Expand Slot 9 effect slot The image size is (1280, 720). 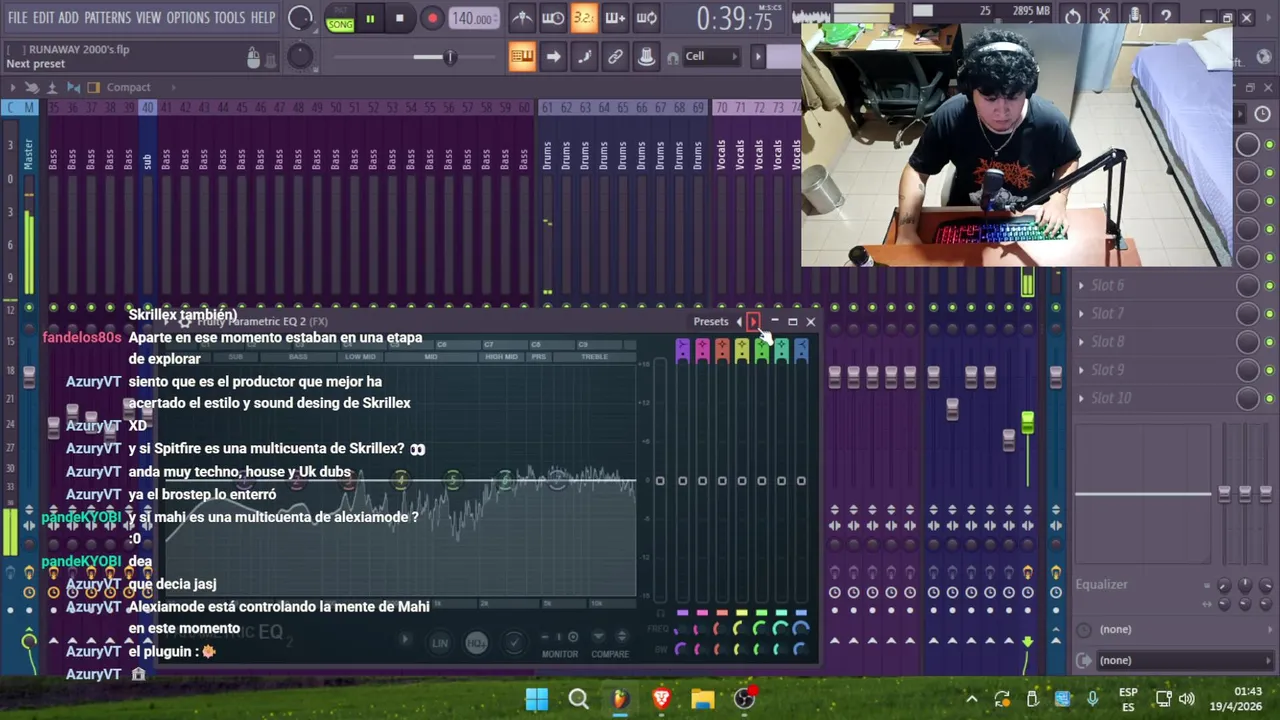pos(1081,369)
